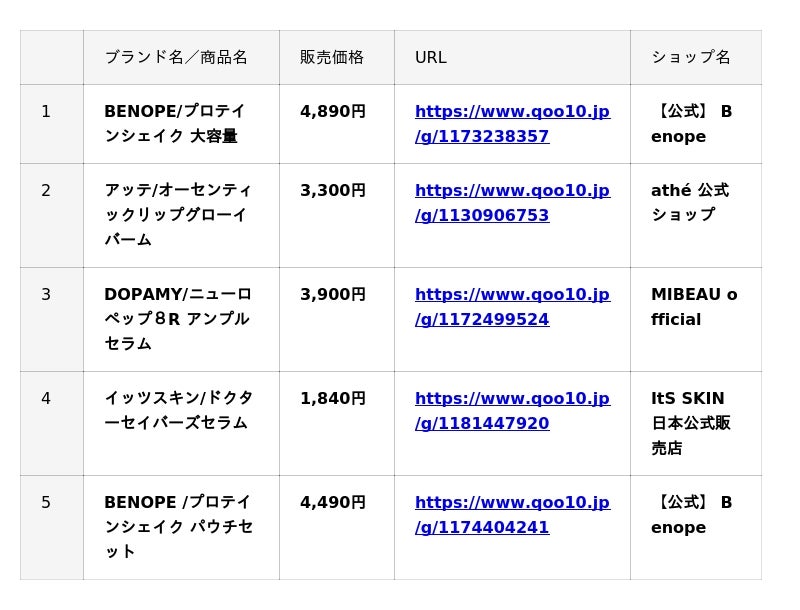This screenshot has height=610, width=800.
Task: Click the 1,840円 price cell
Action: (333, 399)
